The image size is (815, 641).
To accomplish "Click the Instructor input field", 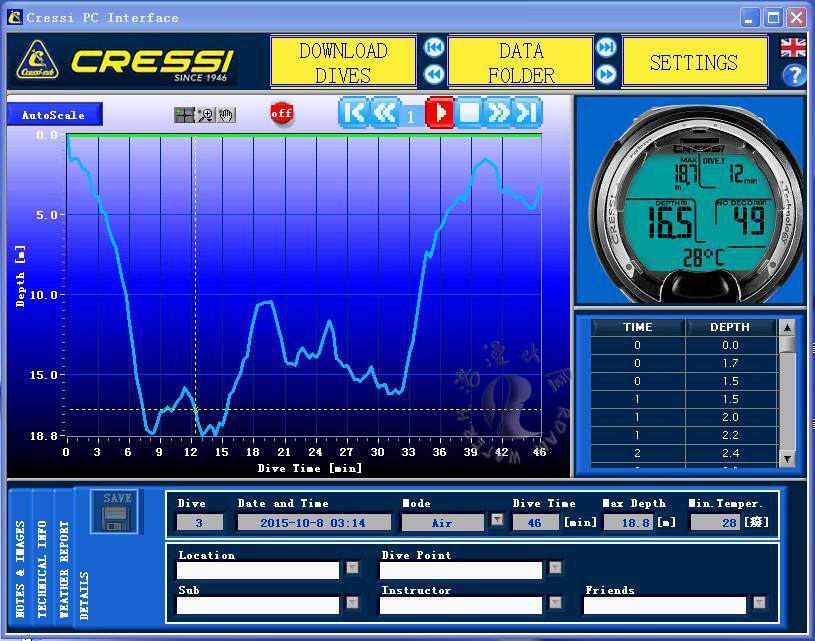I will tap(461, 605).
